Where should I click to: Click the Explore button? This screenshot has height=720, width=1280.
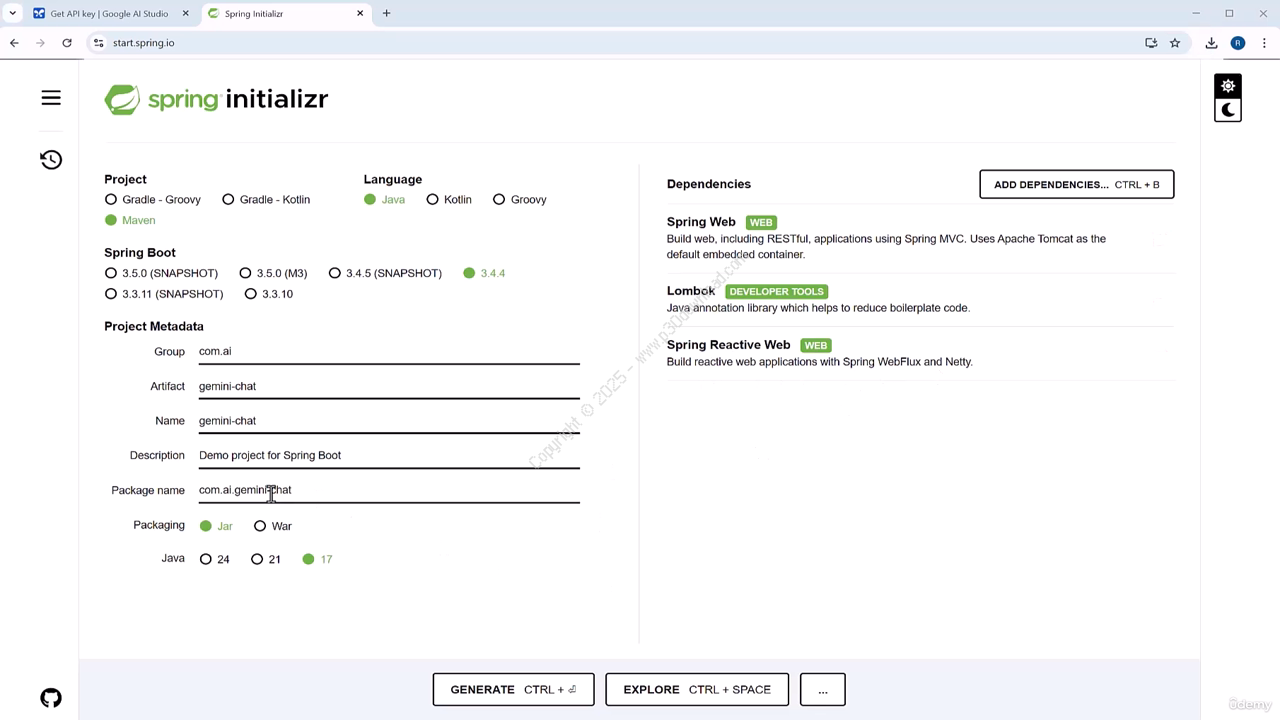point(697,689)
